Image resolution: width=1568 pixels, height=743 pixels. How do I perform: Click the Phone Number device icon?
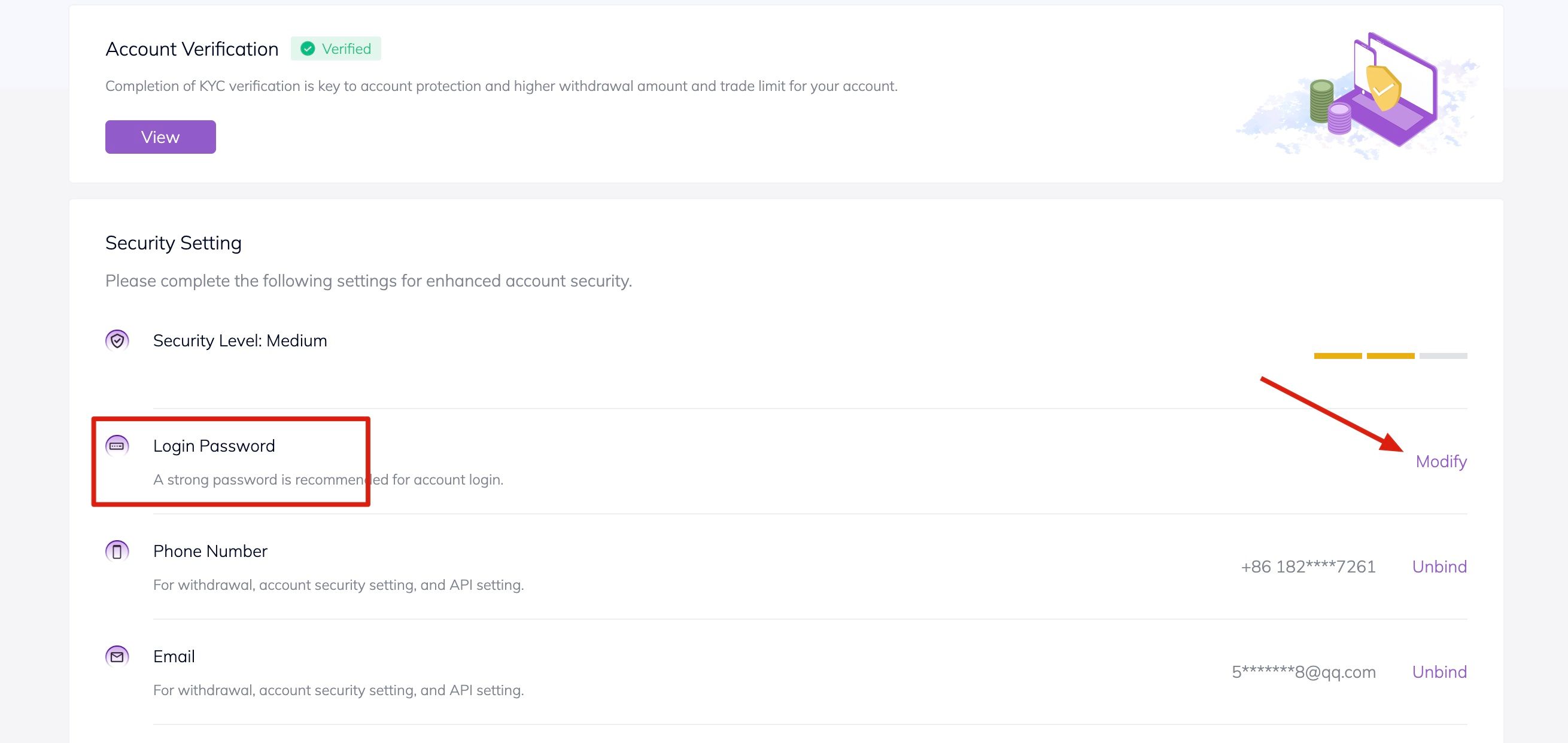point(117,552)
